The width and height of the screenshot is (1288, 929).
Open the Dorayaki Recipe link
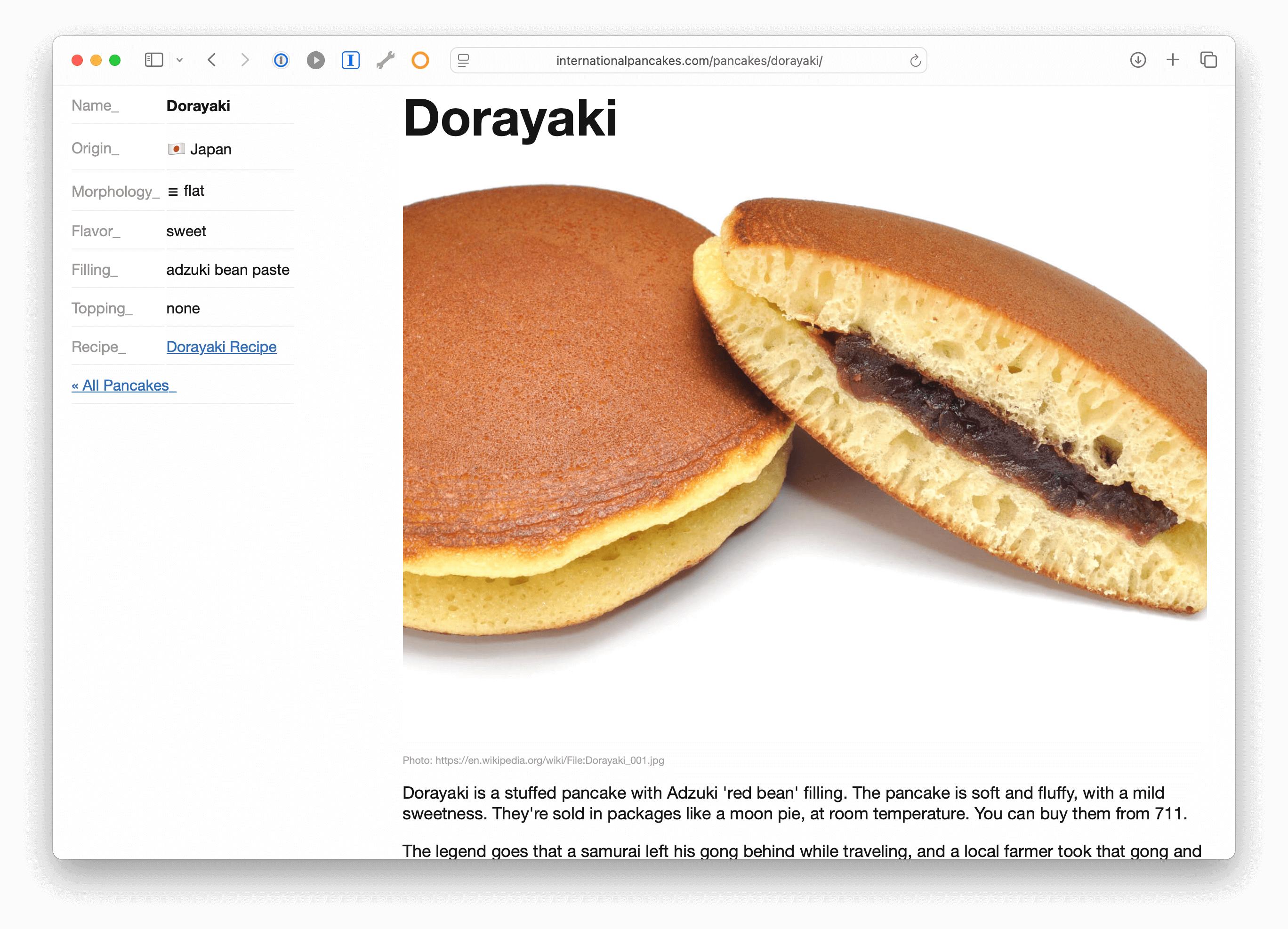click(x=221, y=346)
